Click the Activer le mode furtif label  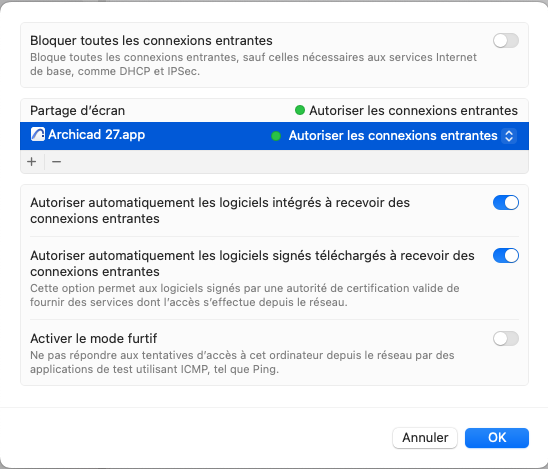click(94, 338)
